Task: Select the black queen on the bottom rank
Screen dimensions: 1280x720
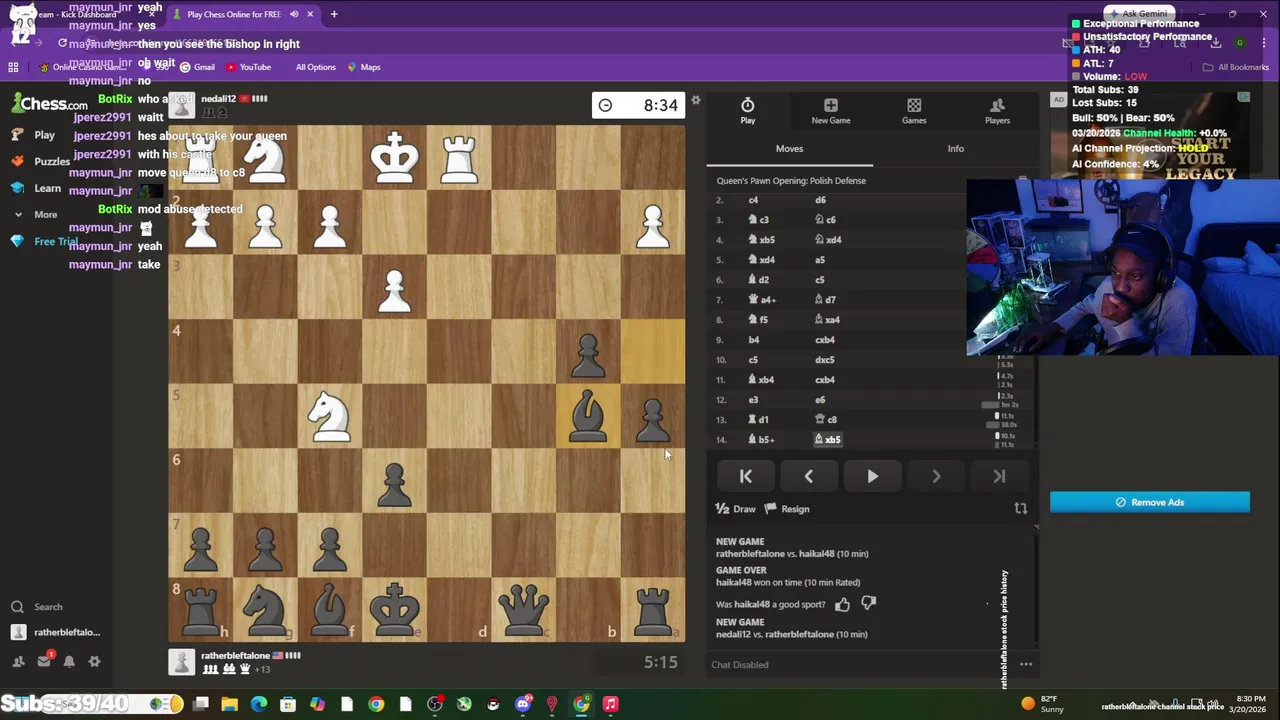Action: coord(523,608)
